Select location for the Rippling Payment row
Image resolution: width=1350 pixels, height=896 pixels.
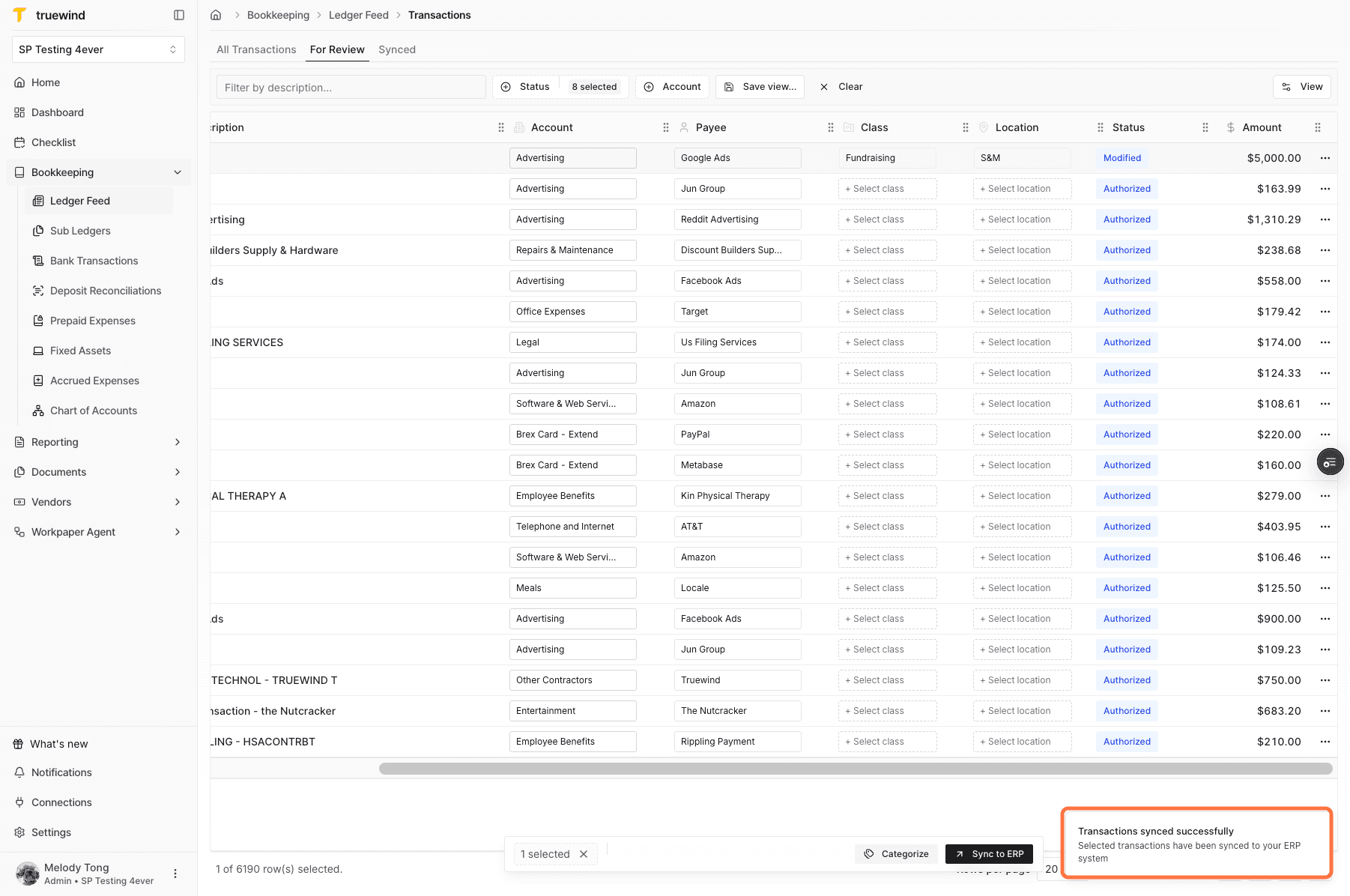coord(1023,742)
